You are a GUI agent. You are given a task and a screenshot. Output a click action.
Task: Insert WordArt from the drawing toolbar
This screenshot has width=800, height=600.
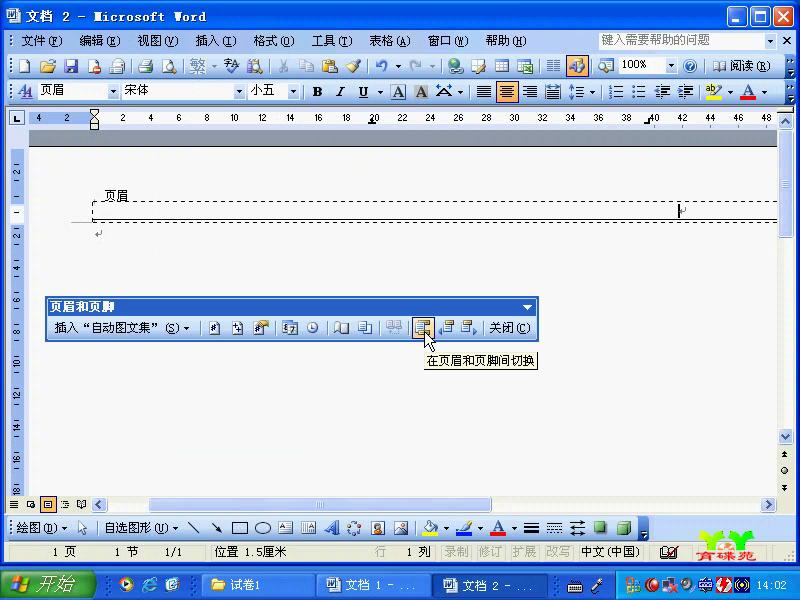tap(332, 528)
